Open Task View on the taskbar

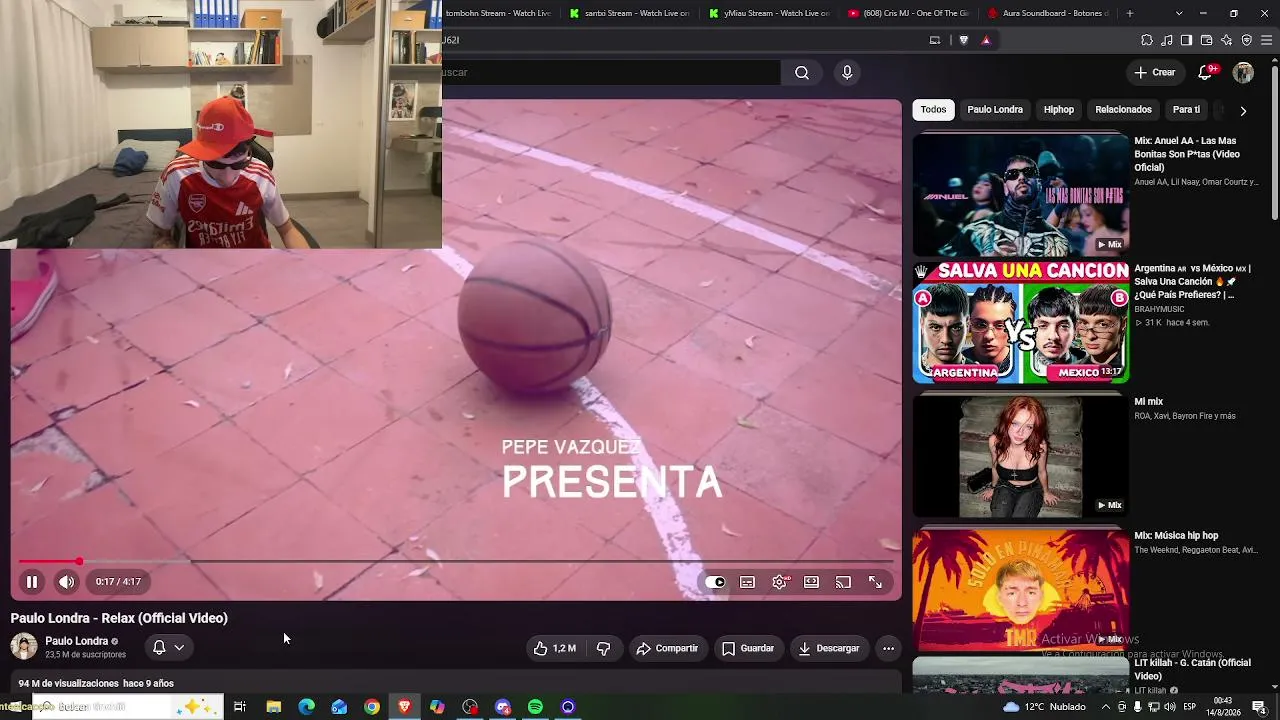[x=240, y=707]
